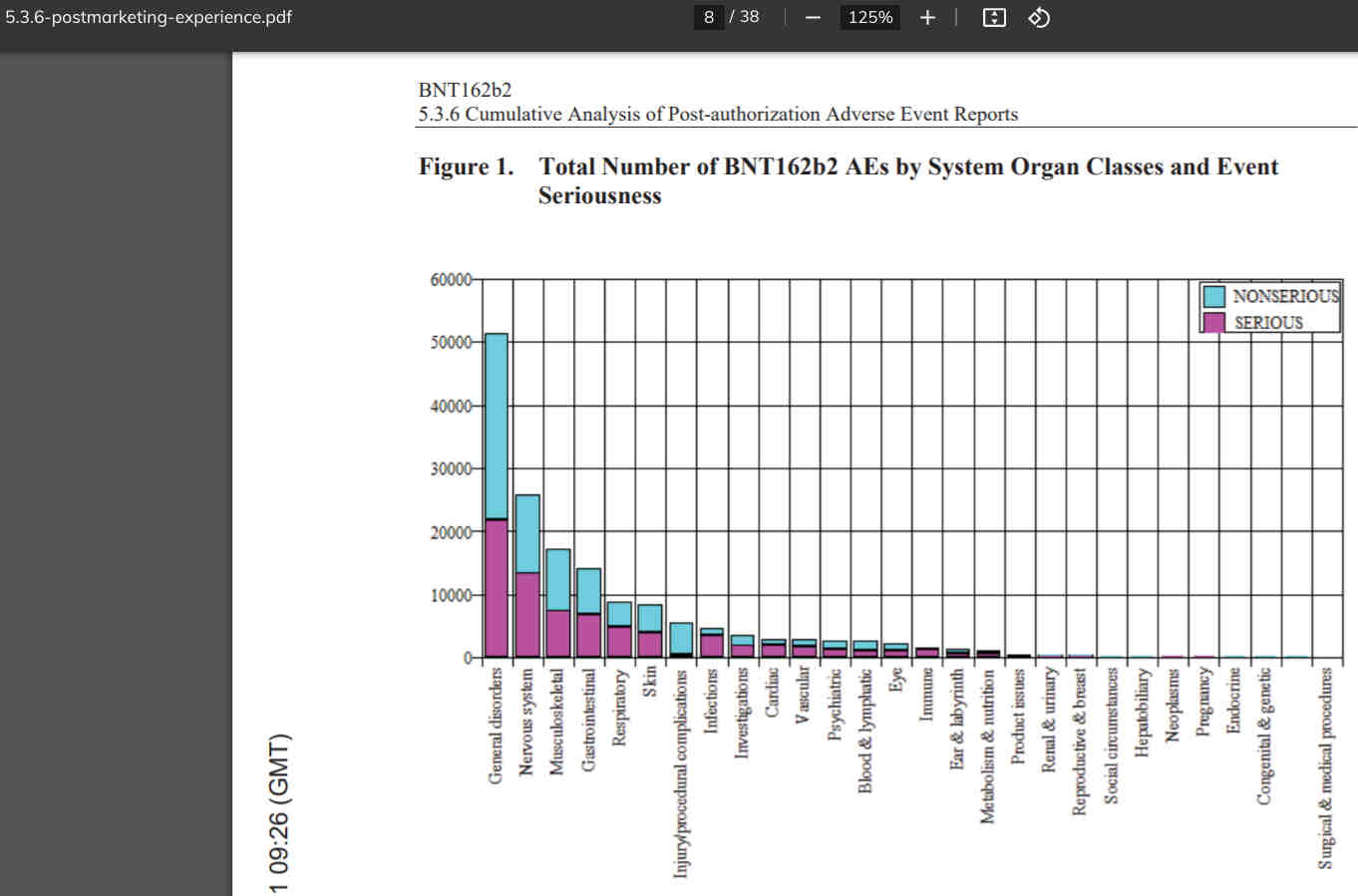The height and width of the screenshot is (896, 1358).
Task: Click the Endocrine axis label
Action: pos(1234,701)
